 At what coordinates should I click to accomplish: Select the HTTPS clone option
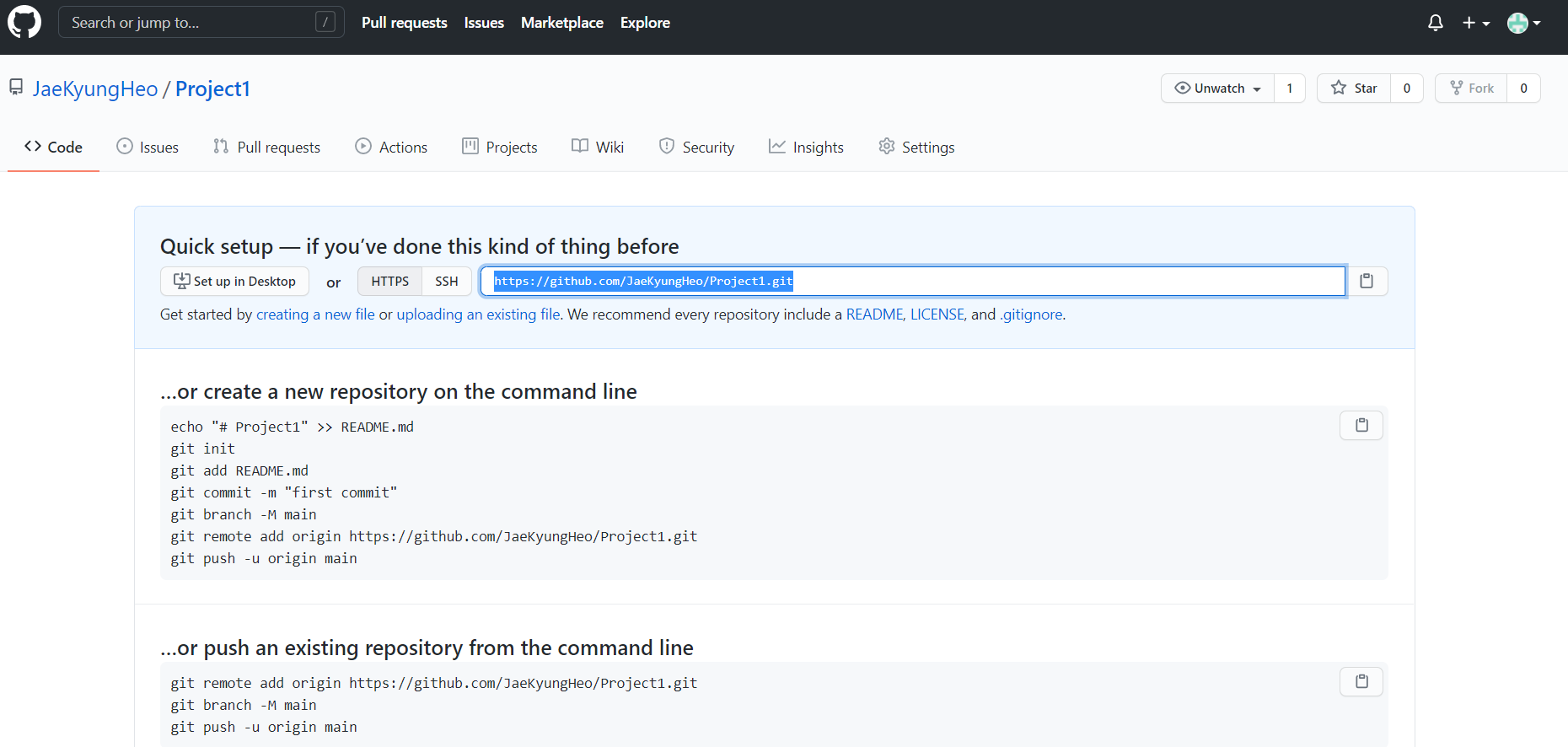(x=390, y=281)
